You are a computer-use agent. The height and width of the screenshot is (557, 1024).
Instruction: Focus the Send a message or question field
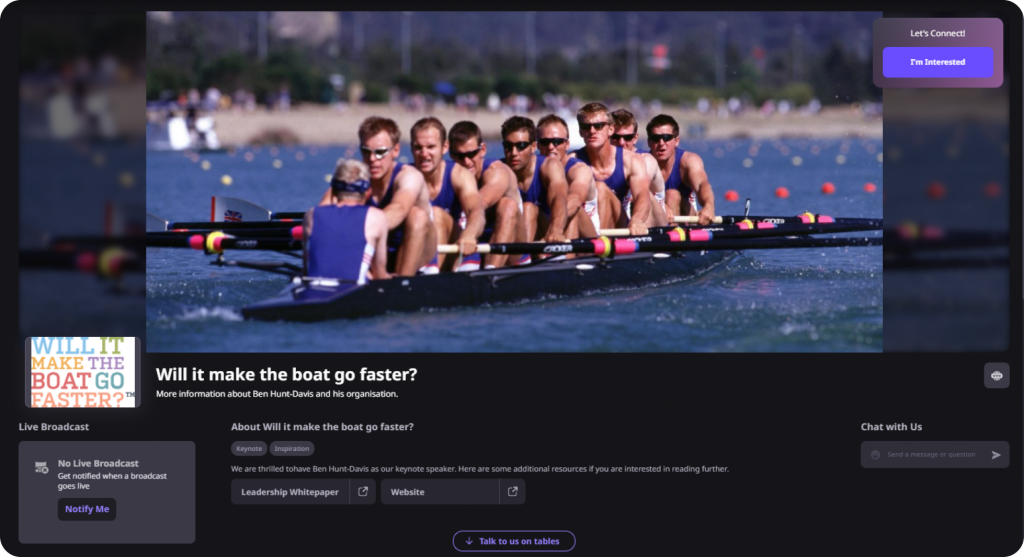pos(932,454)
